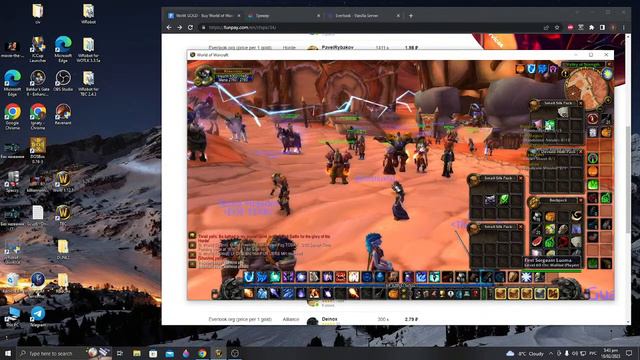Launch the World 1.12.1 WoW shortcut

tap(63, 182)
